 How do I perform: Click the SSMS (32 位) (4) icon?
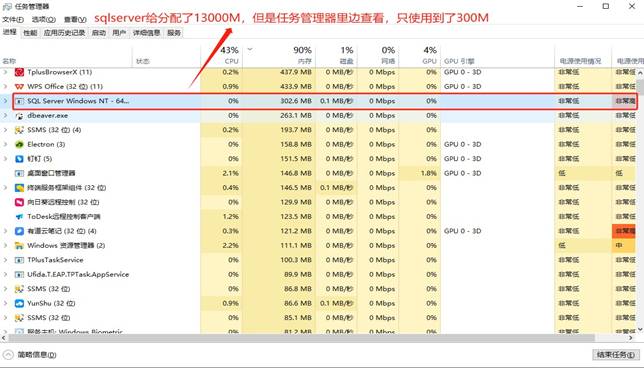click(x=19, y=130)
